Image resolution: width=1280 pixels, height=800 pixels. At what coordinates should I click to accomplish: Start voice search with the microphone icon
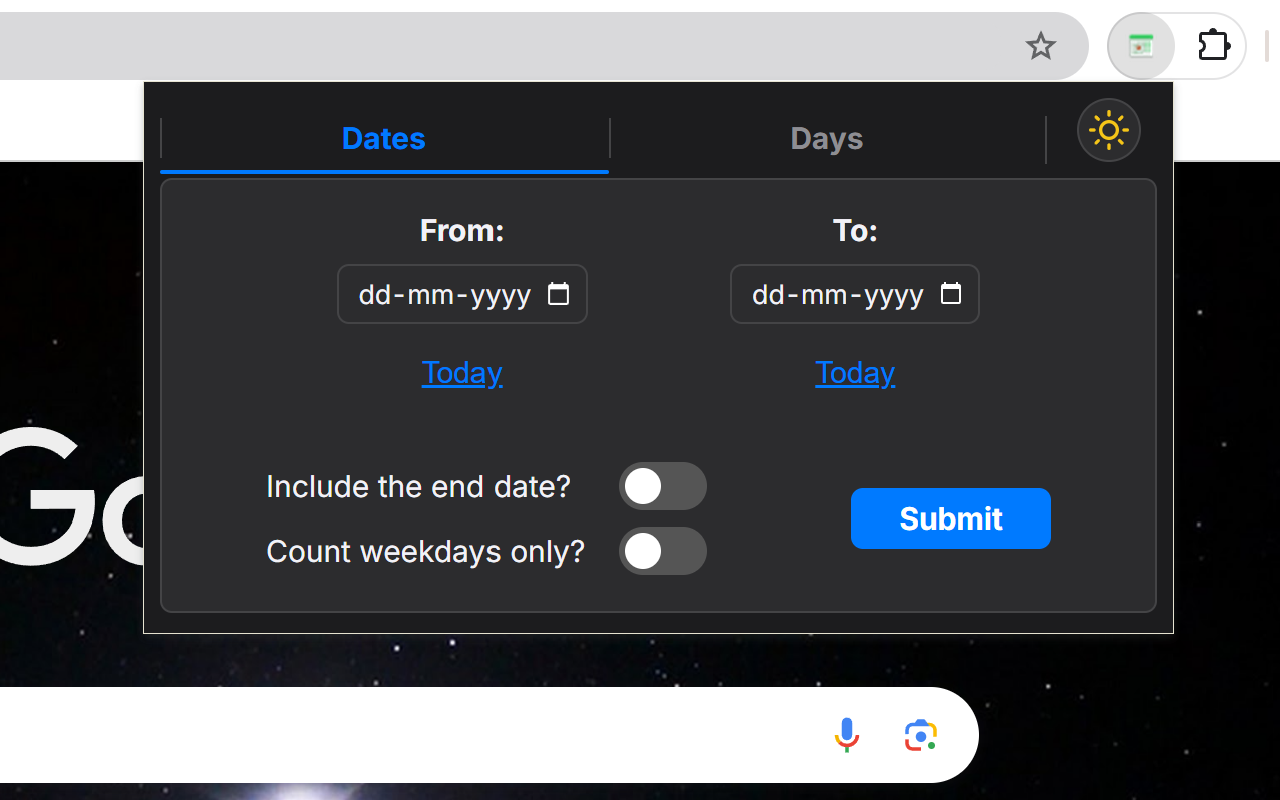846,734
